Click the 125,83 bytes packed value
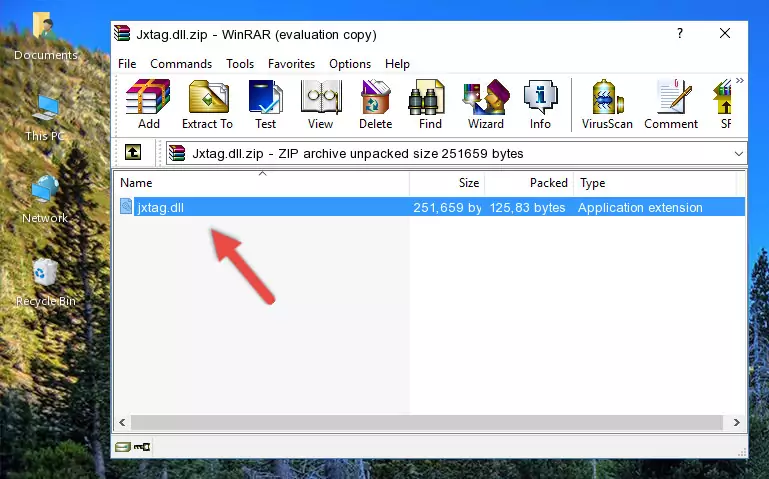The image size is (769, 479). (528, 207)
